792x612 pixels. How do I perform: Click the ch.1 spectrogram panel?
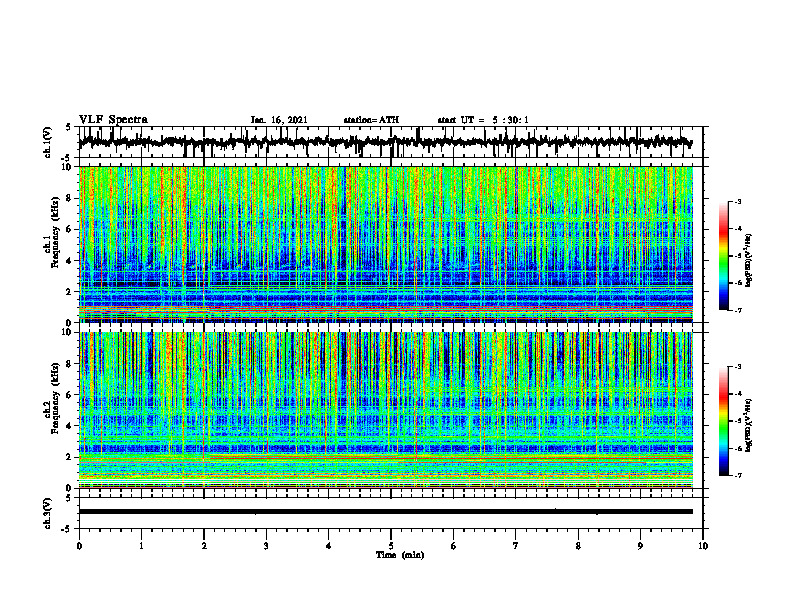[385, 244]
